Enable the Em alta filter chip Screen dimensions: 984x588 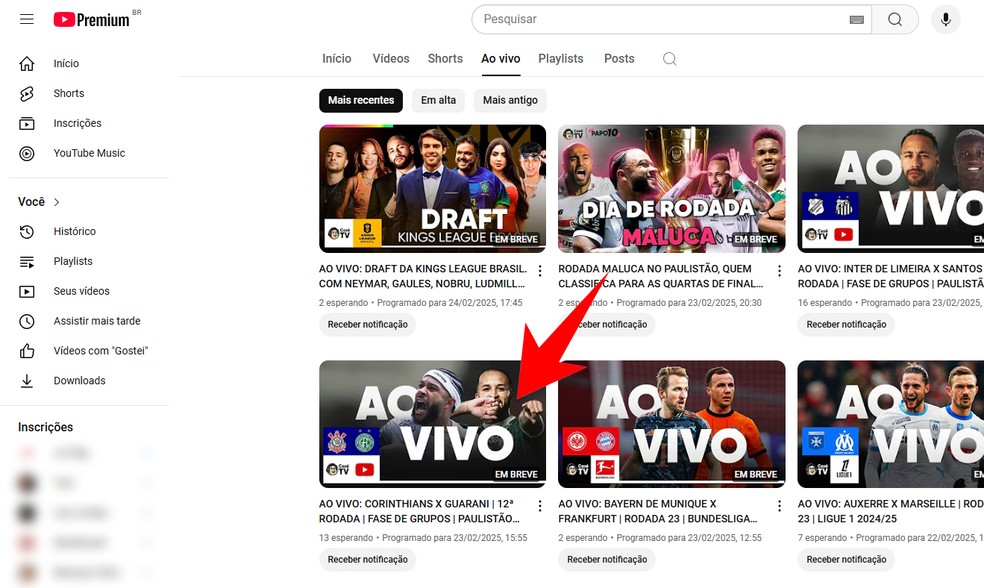click(x=438, y=100)
